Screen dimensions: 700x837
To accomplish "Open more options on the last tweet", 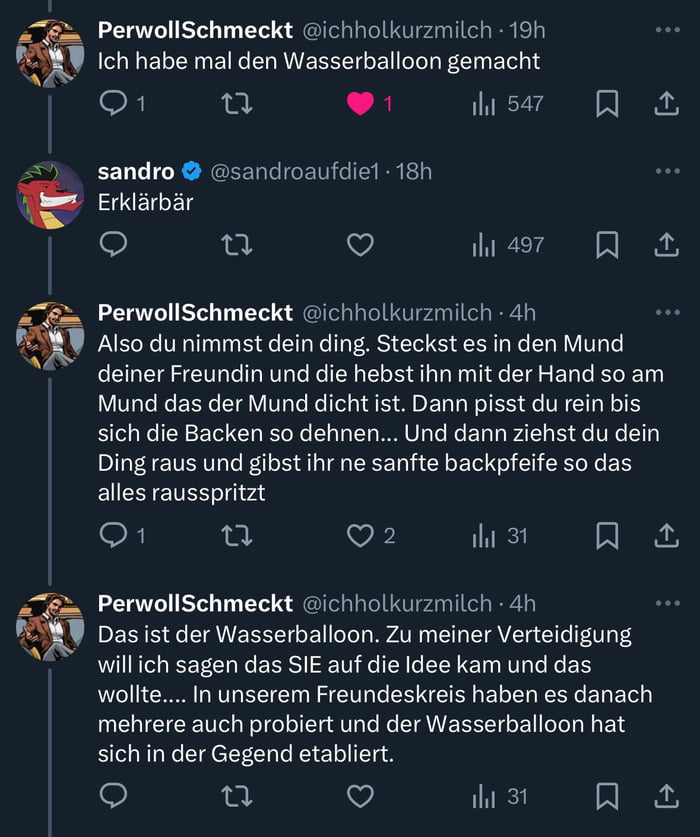I will coord(667,603).
